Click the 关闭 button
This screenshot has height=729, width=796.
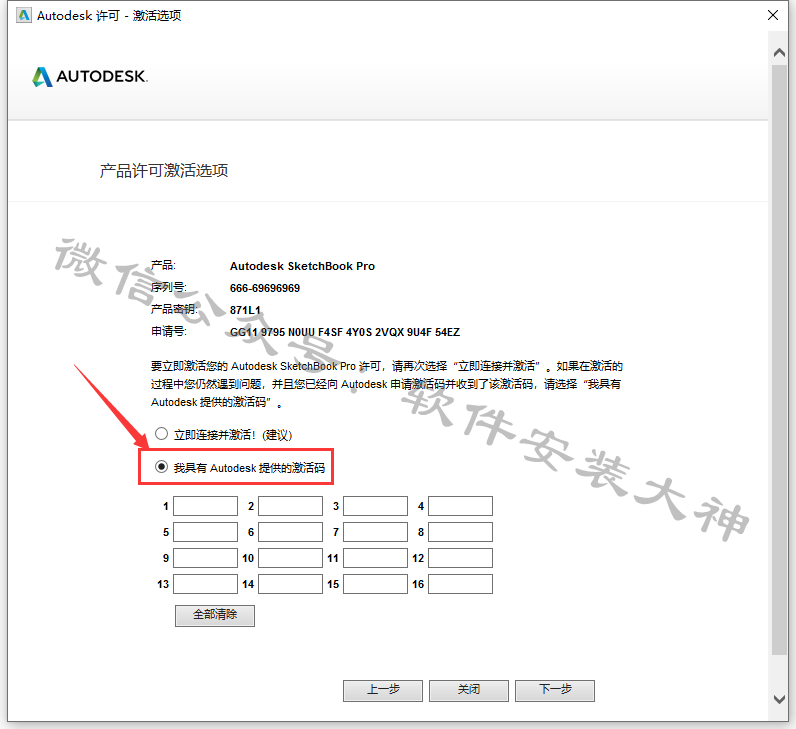pyautogui.click(x=469, y=690)
